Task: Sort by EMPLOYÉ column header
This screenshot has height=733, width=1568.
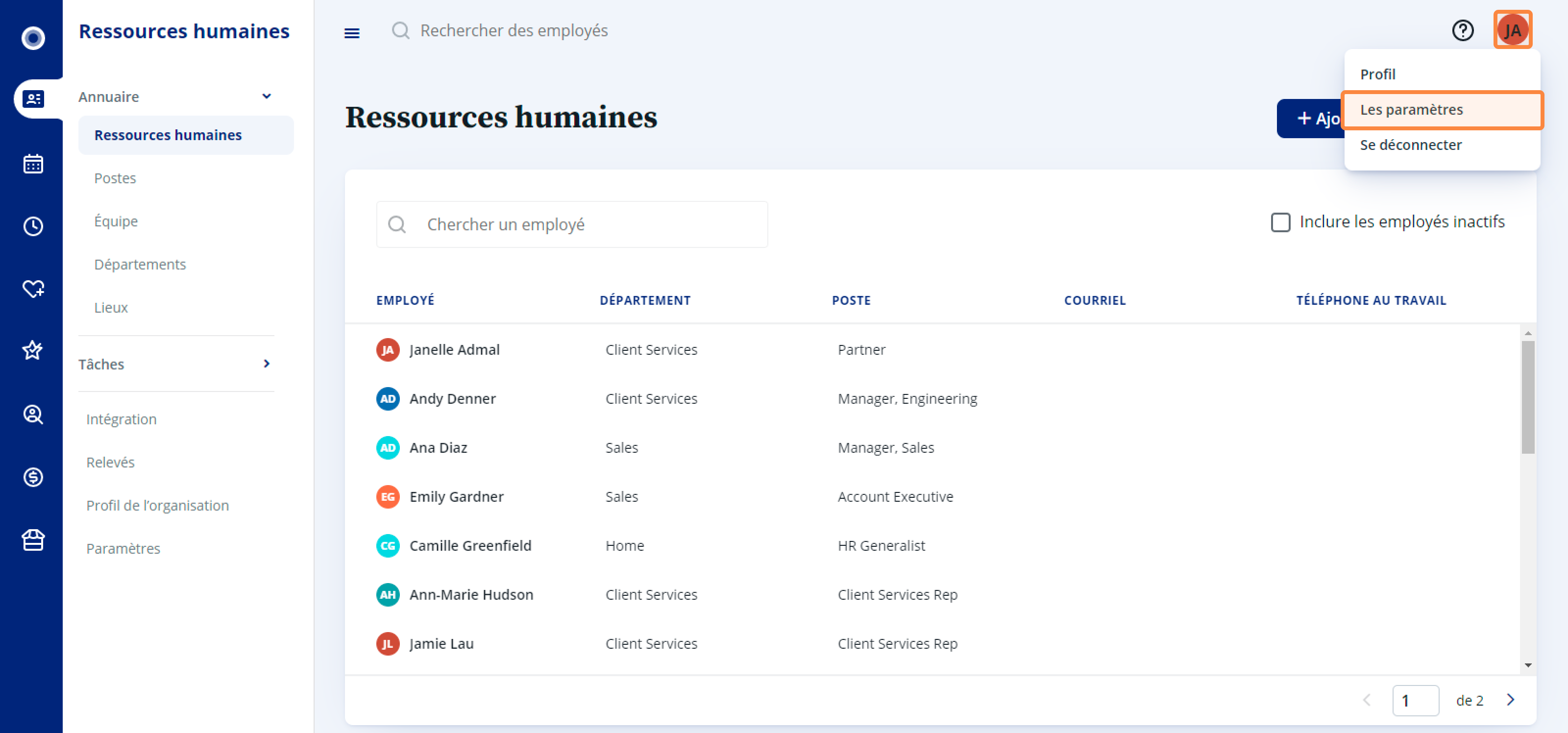Action: coord(405,301)
